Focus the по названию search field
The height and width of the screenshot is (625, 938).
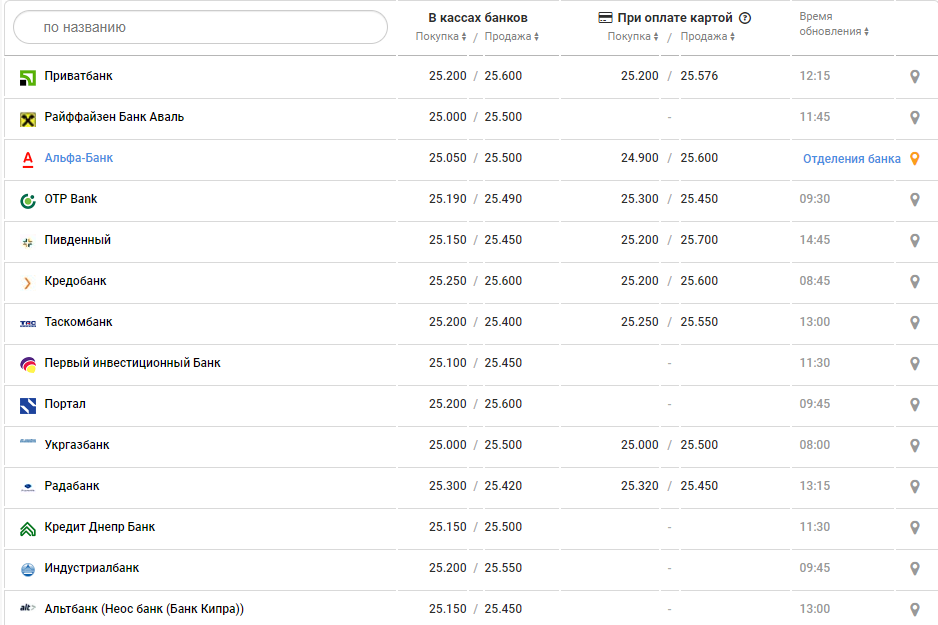click(x=200, y=27)
